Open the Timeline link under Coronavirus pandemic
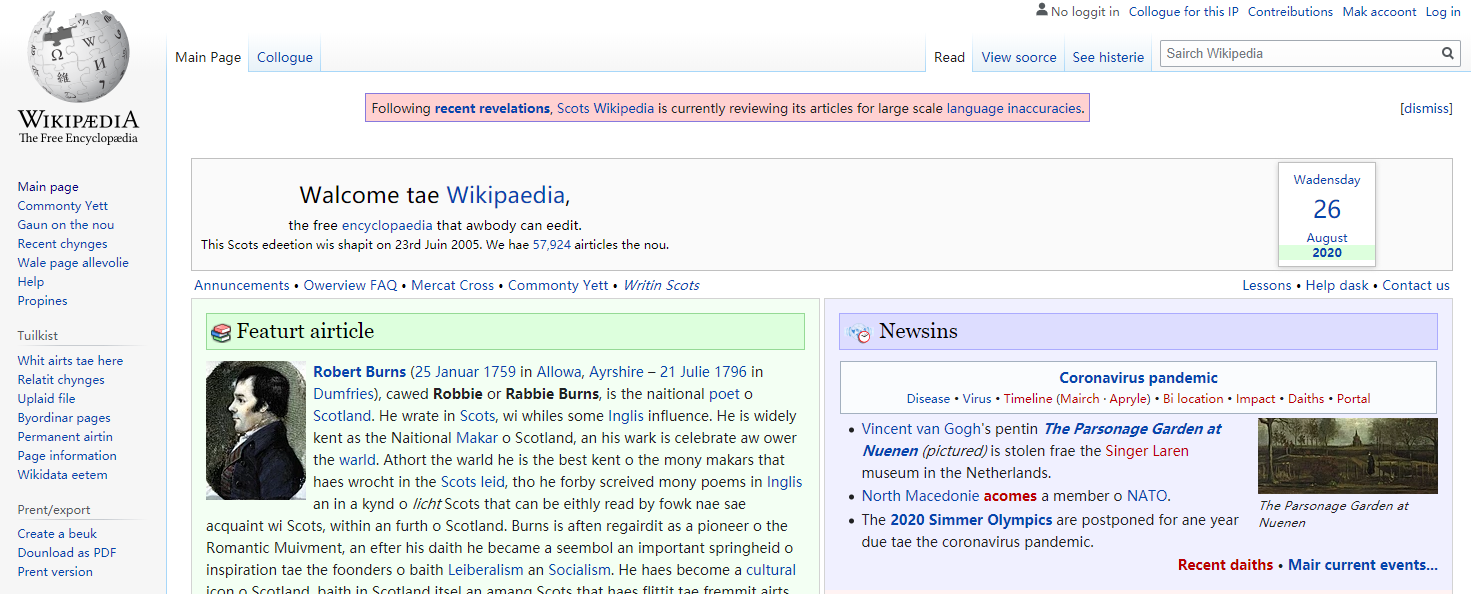Screen dimensions: 1471x594 tap(1028, 399)
